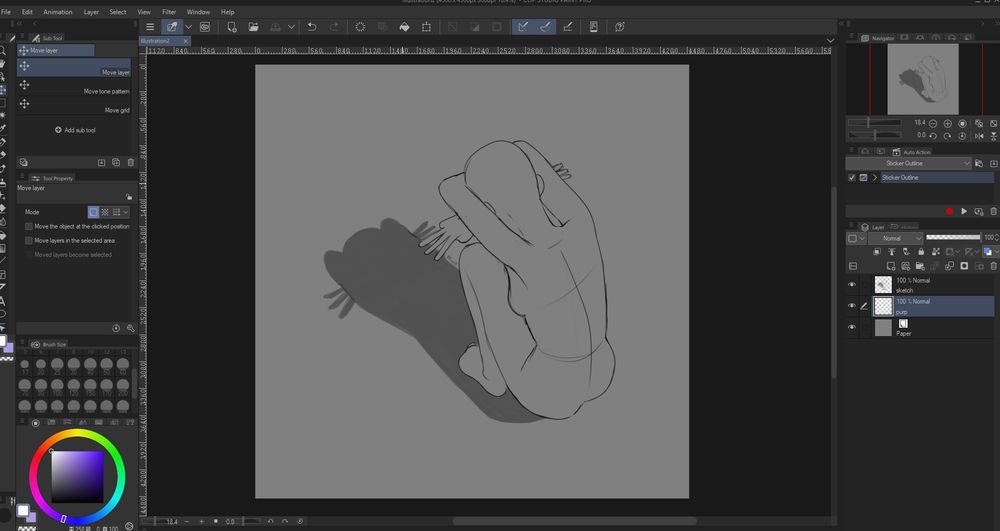Click delete auto action trash icon
The image size is (1000, 531).
994,211
